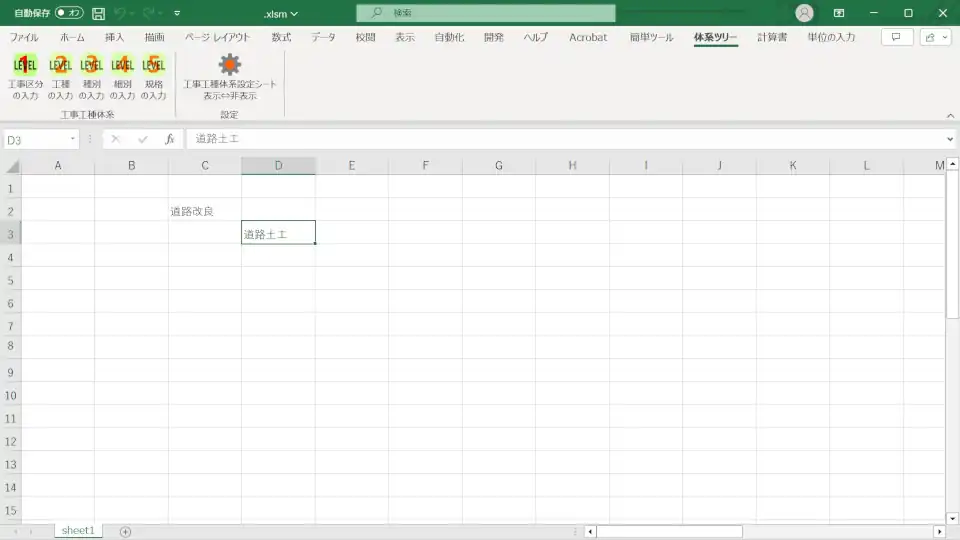Save the workbook with the floppy icon
This screenshot has height=540, width=960.
[x=98, y=13]
